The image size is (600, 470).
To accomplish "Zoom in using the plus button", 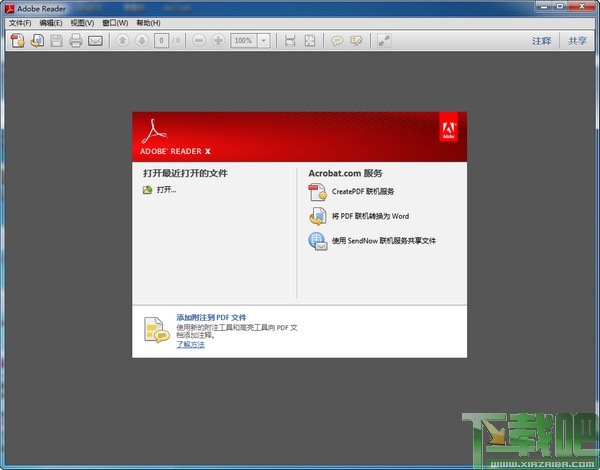I will click(x=218, y=40).
